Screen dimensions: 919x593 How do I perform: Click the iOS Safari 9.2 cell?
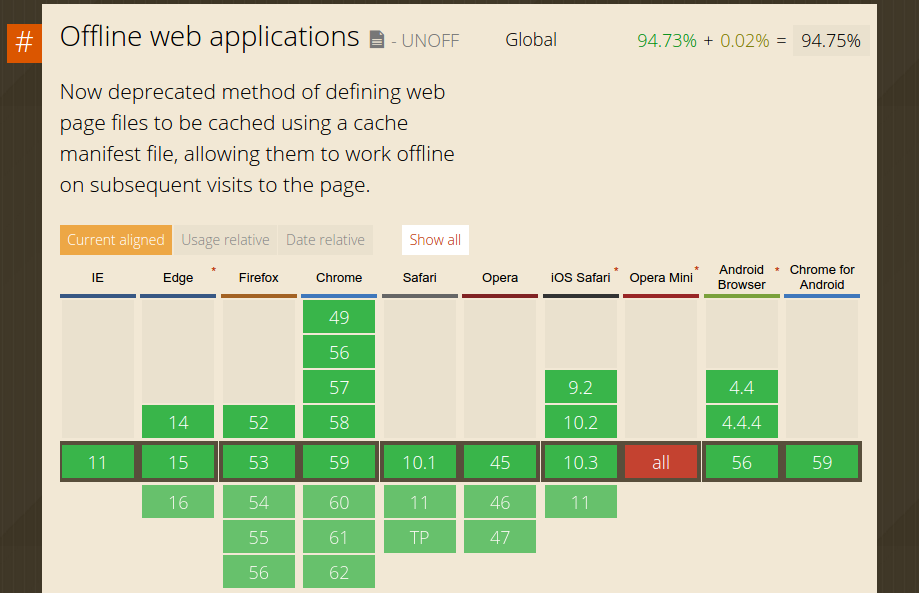pos(581,387)
